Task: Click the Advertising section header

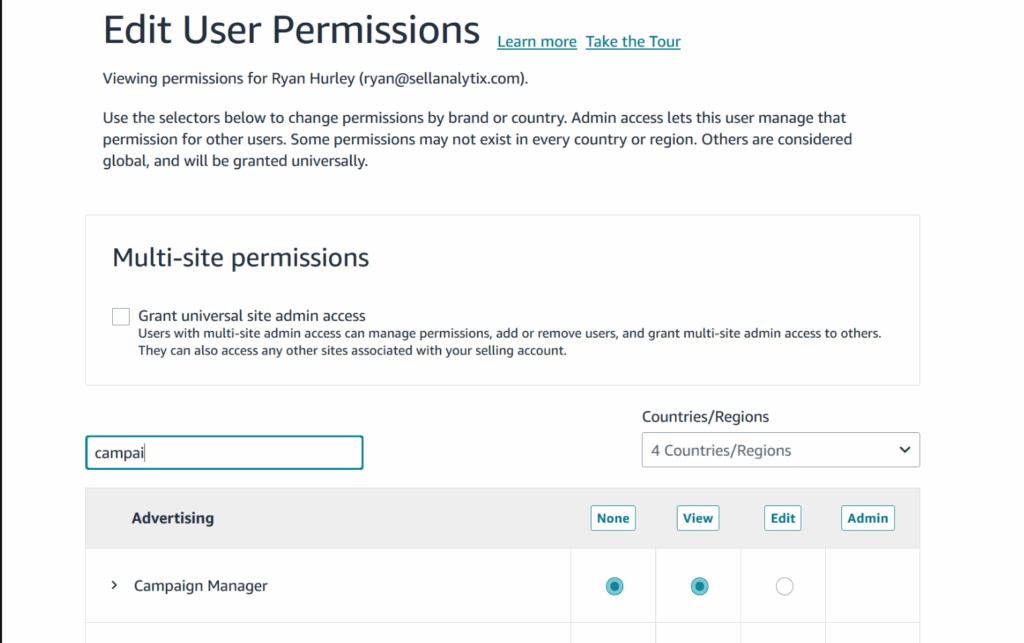Action: 173,518
